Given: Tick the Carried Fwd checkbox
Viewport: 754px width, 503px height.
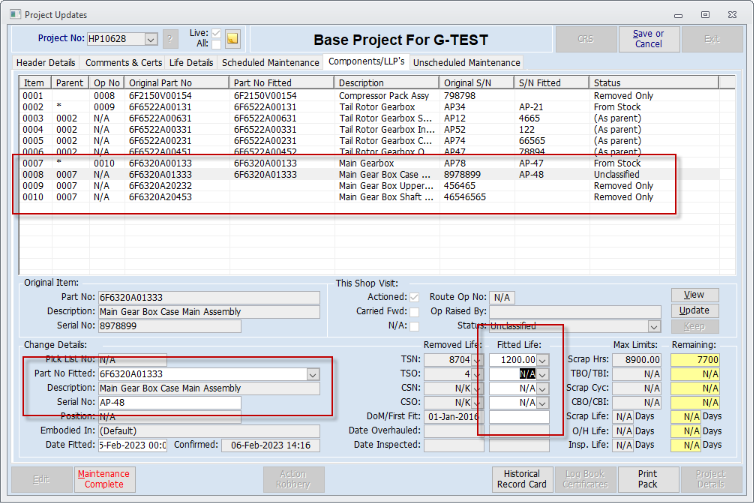Looking at the screenshot, I should (414, 312).
